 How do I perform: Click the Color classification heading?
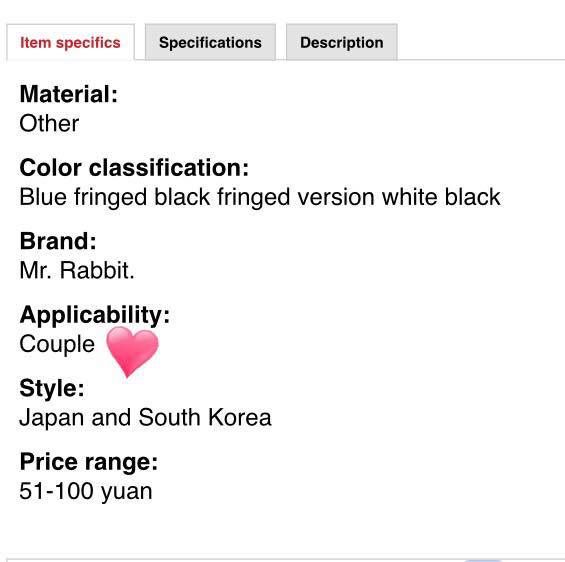click(x=134, y=168)
